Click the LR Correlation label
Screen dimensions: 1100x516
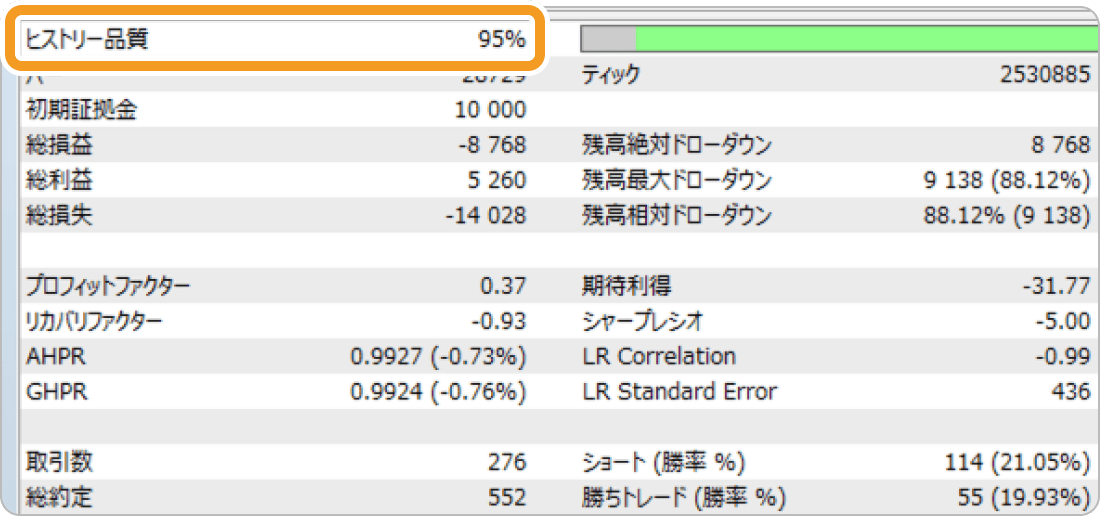click(x=659, y=356)
